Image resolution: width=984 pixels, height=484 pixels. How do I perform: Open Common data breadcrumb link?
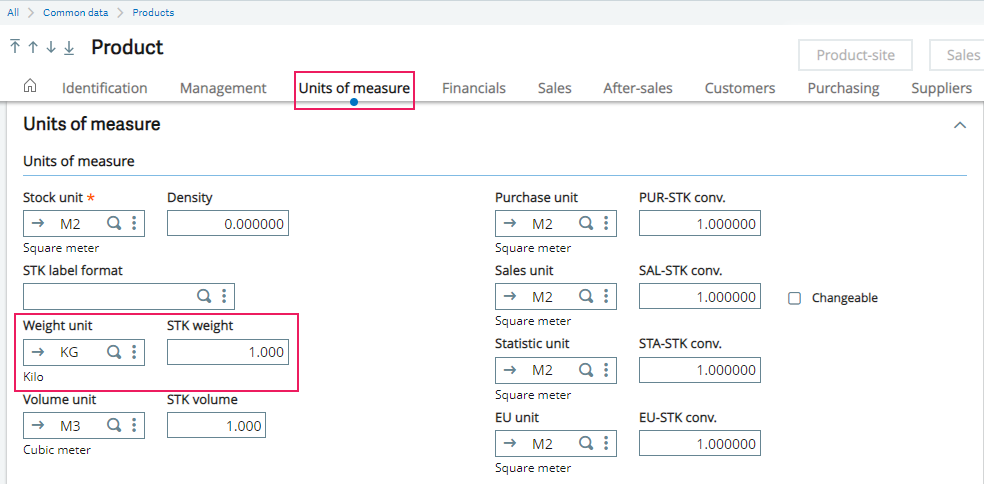(x=76, y=13)
